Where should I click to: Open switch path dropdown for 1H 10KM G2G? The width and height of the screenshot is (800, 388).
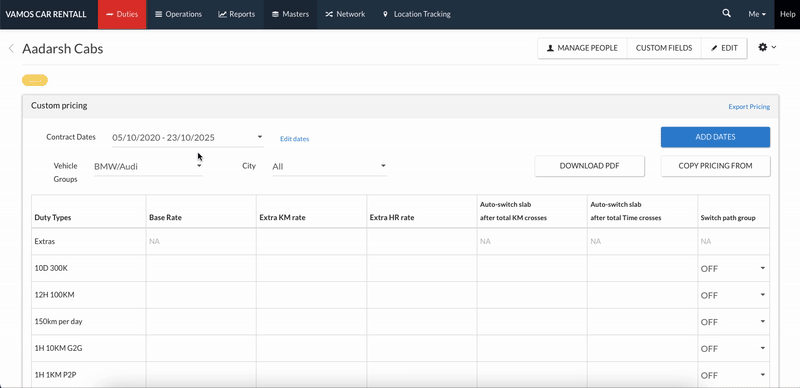pos(733,349)
